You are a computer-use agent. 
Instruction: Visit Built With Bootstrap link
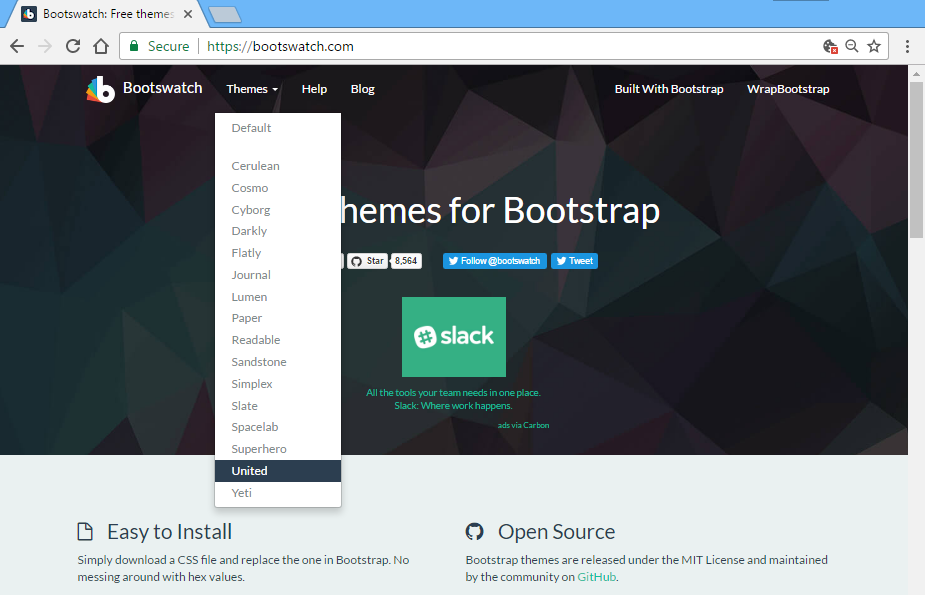[669, 89]
